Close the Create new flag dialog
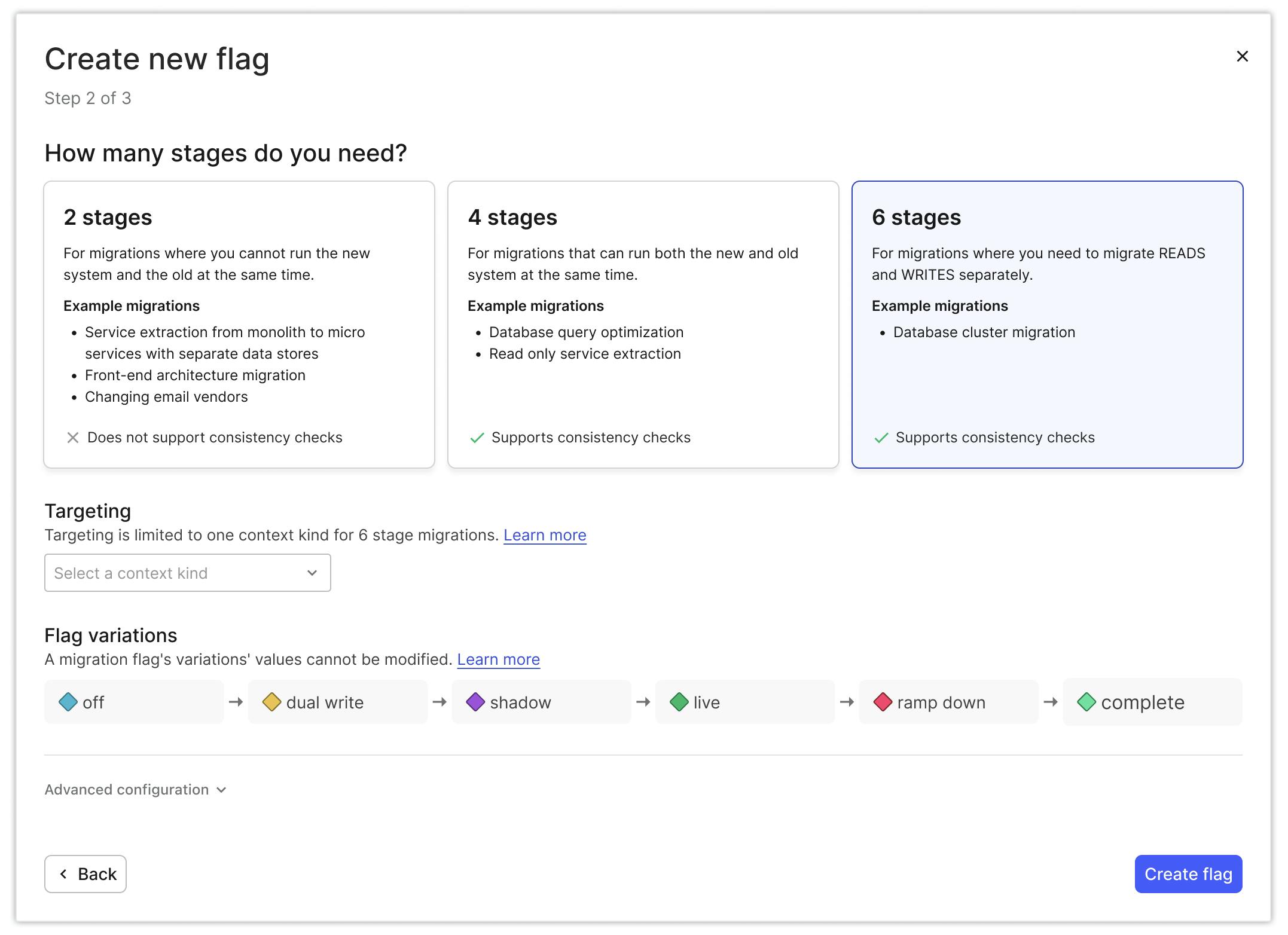 coord(1242,56)
